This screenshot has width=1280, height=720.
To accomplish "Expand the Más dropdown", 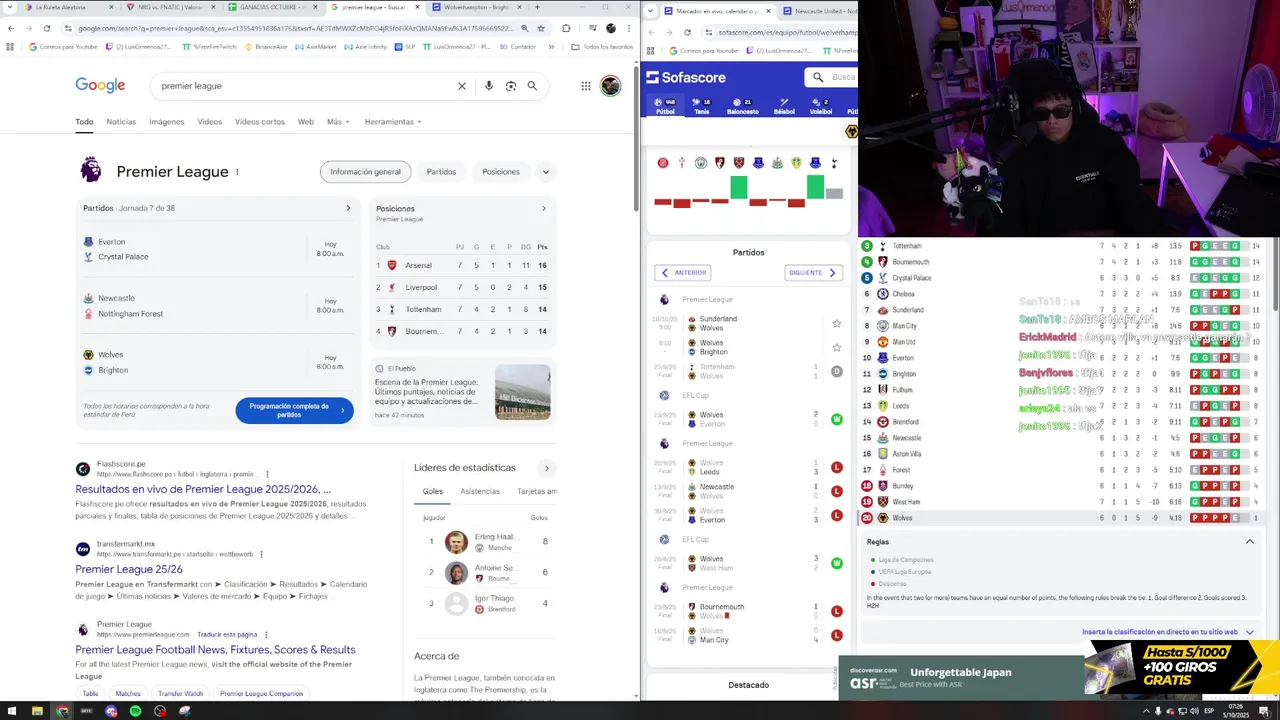I will click(338, 122).
